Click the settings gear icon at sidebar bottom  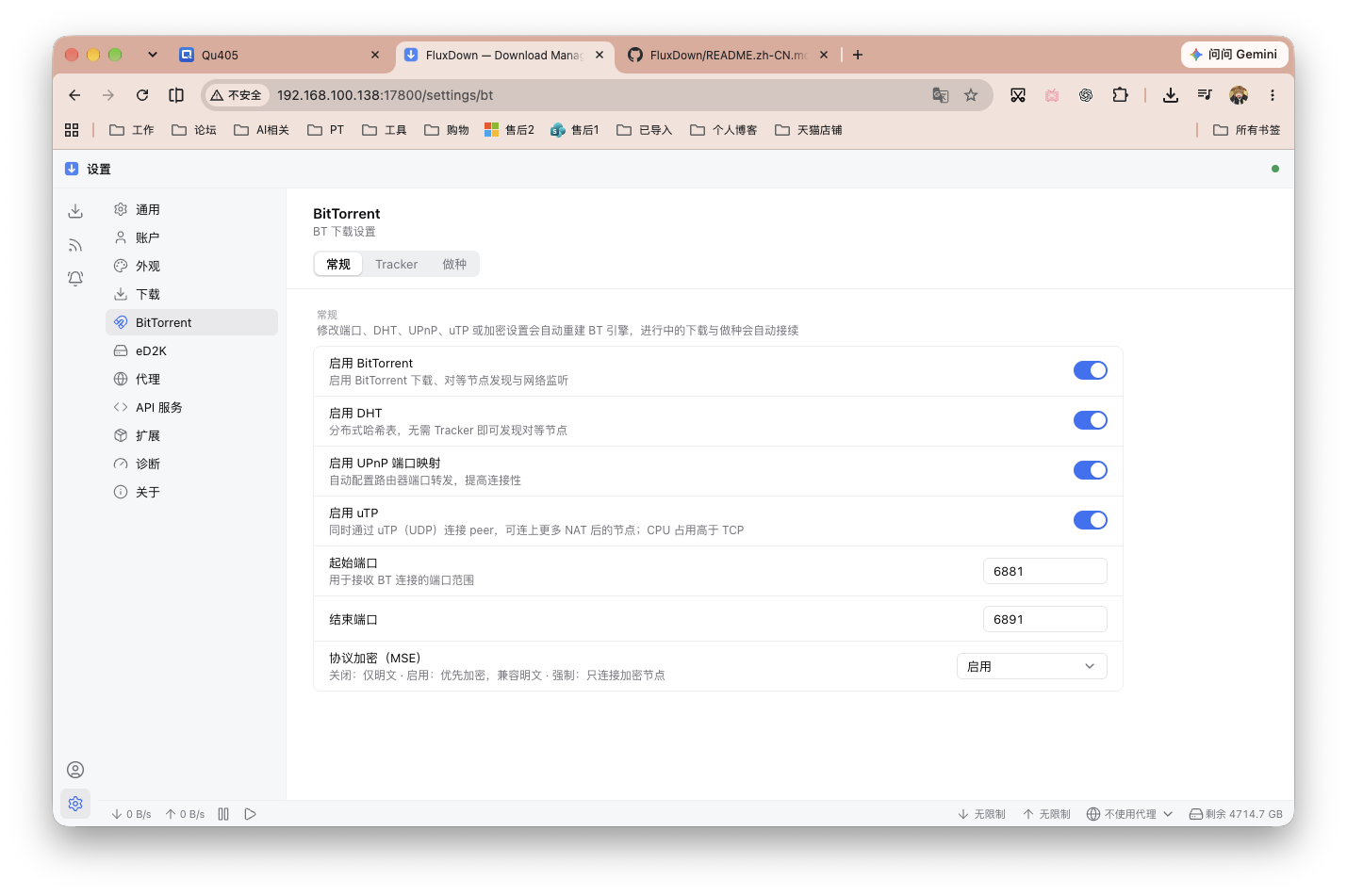point(75,804)
